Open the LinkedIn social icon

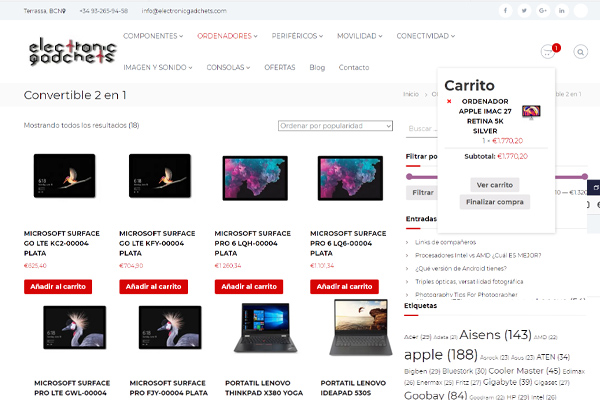click(561, 10)
